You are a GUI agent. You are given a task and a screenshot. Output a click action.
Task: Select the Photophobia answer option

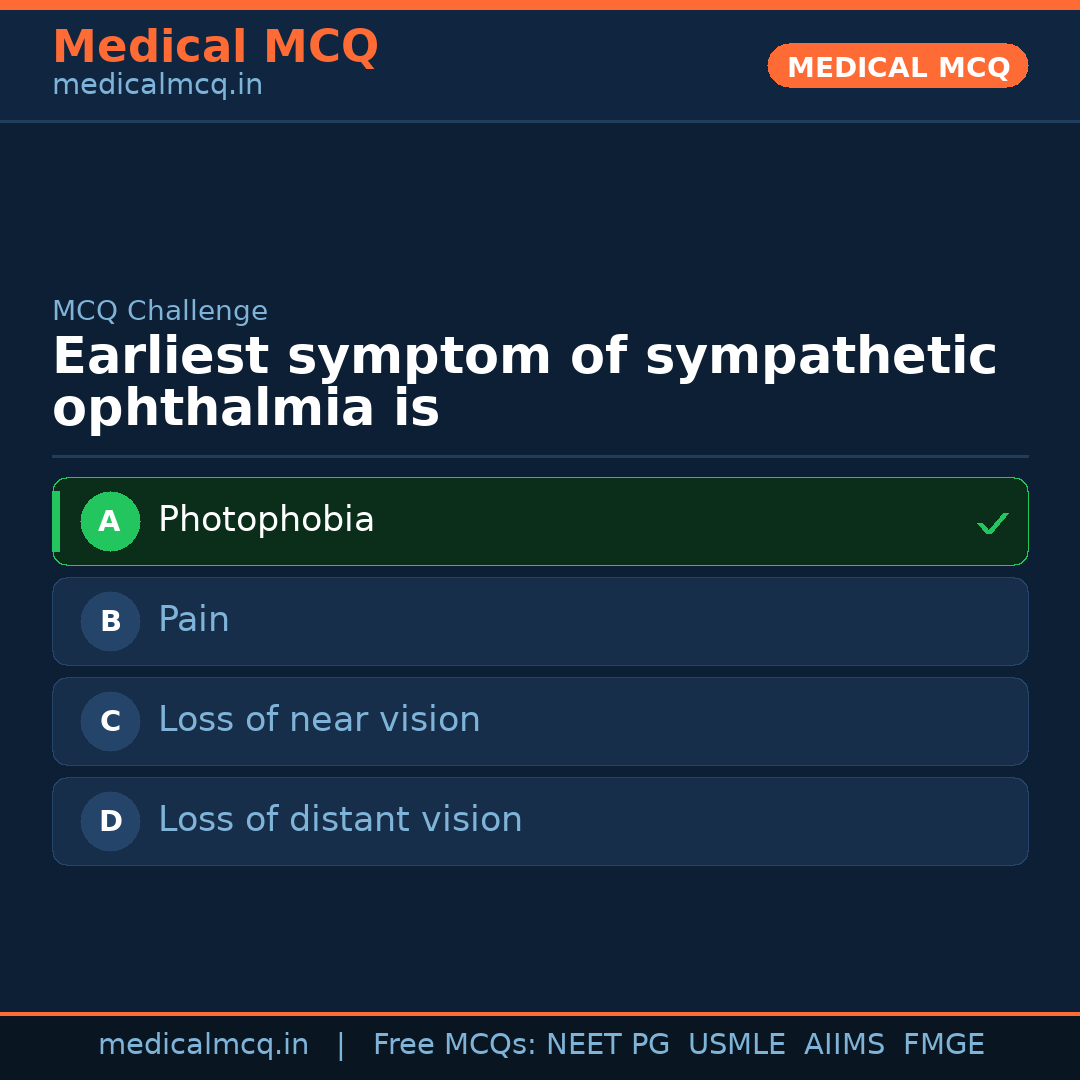click(x=540, y=521)
